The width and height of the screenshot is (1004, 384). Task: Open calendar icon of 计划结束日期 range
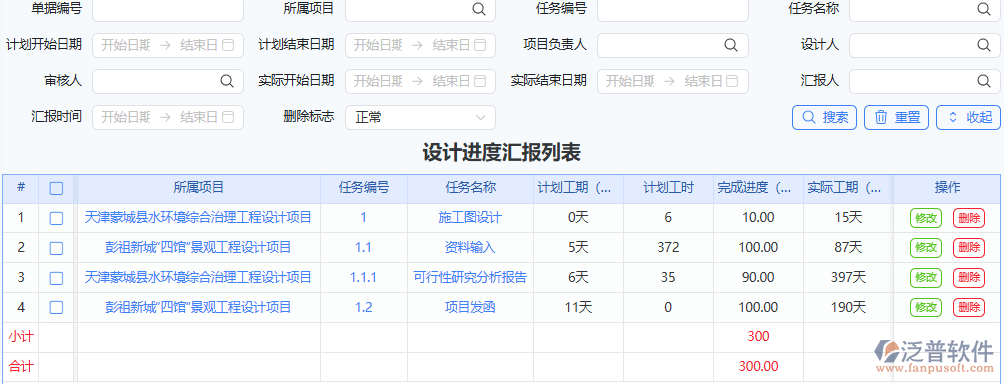[x=480, y=45]
